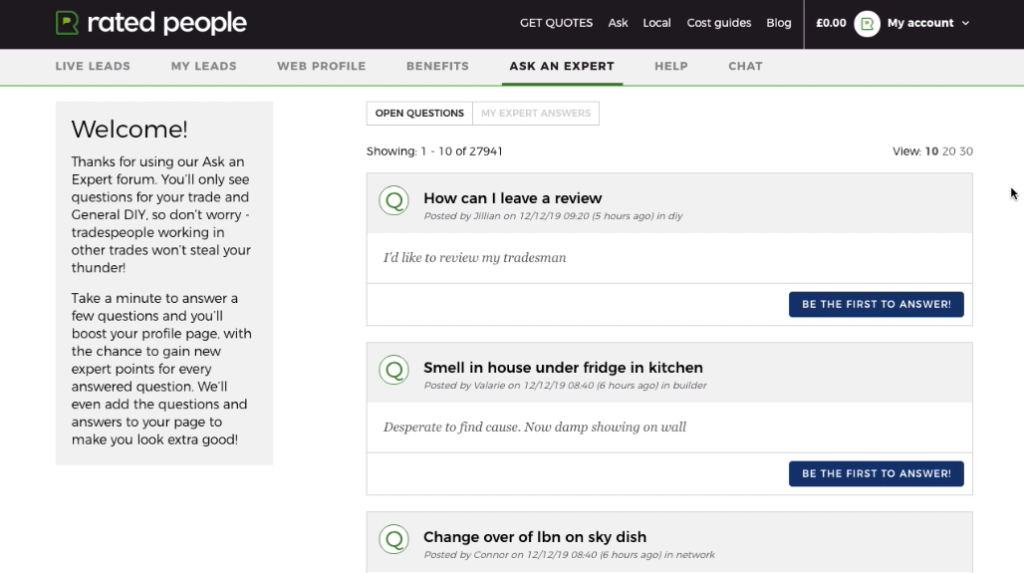Click the £0.00 account balance
Screen dimensions: 1024x573
(831, 23)
